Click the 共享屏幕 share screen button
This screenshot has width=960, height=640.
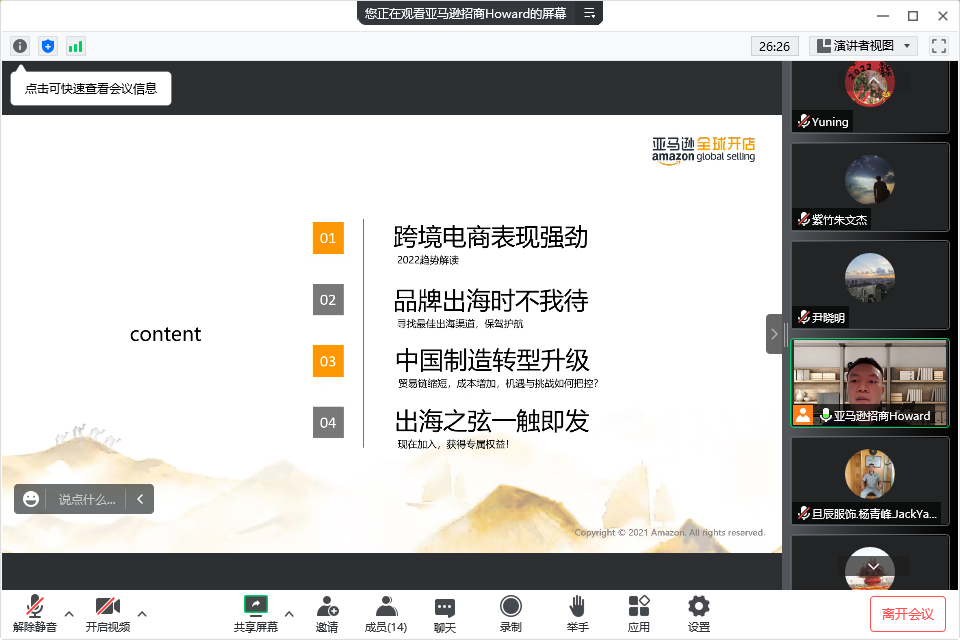256,613
